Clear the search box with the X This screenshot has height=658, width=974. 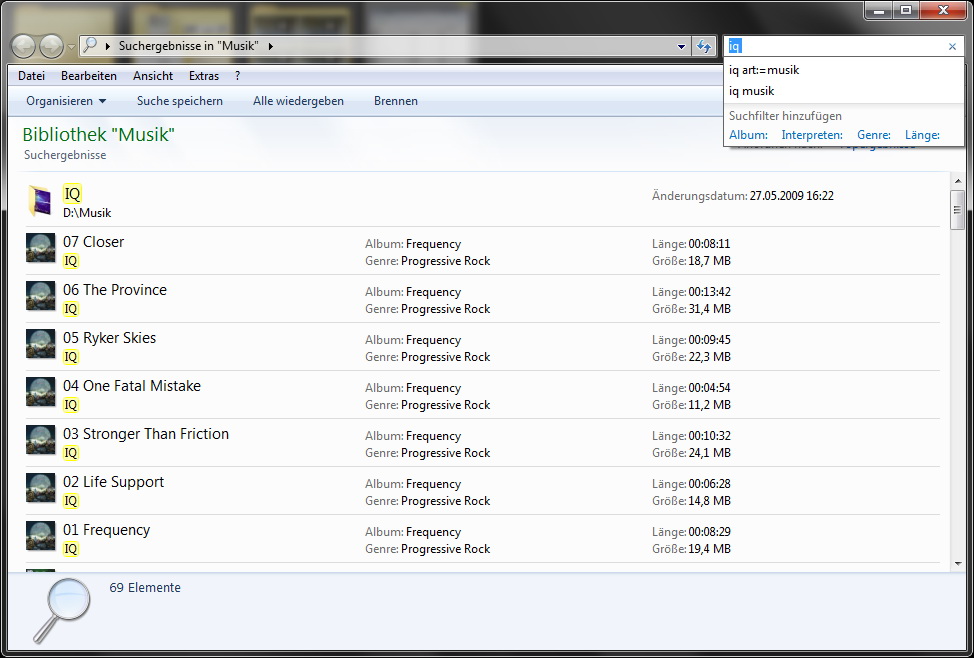(x=952, y=47)
